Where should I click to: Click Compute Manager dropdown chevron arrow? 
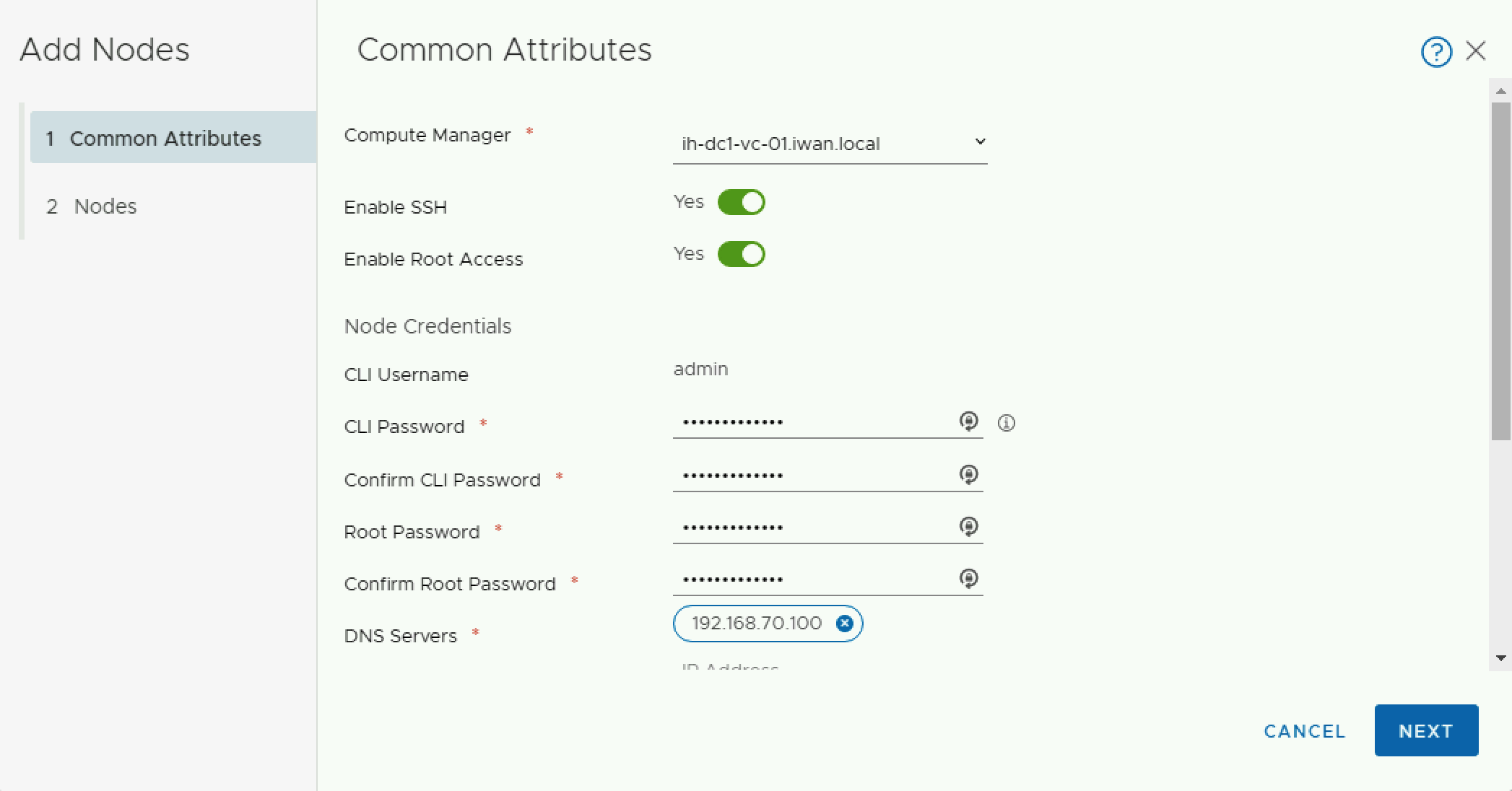coord(980,141)
